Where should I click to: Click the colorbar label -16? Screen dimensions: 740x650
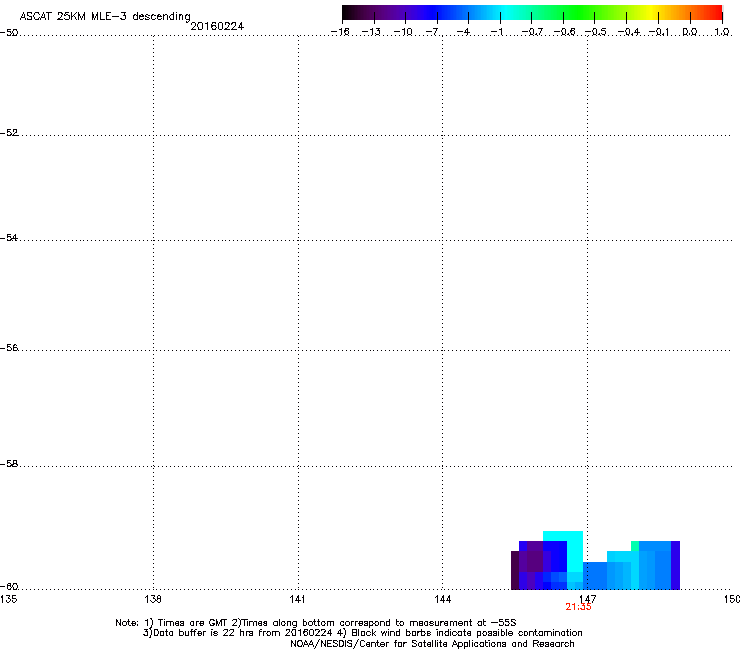click(x=340, y=32)
